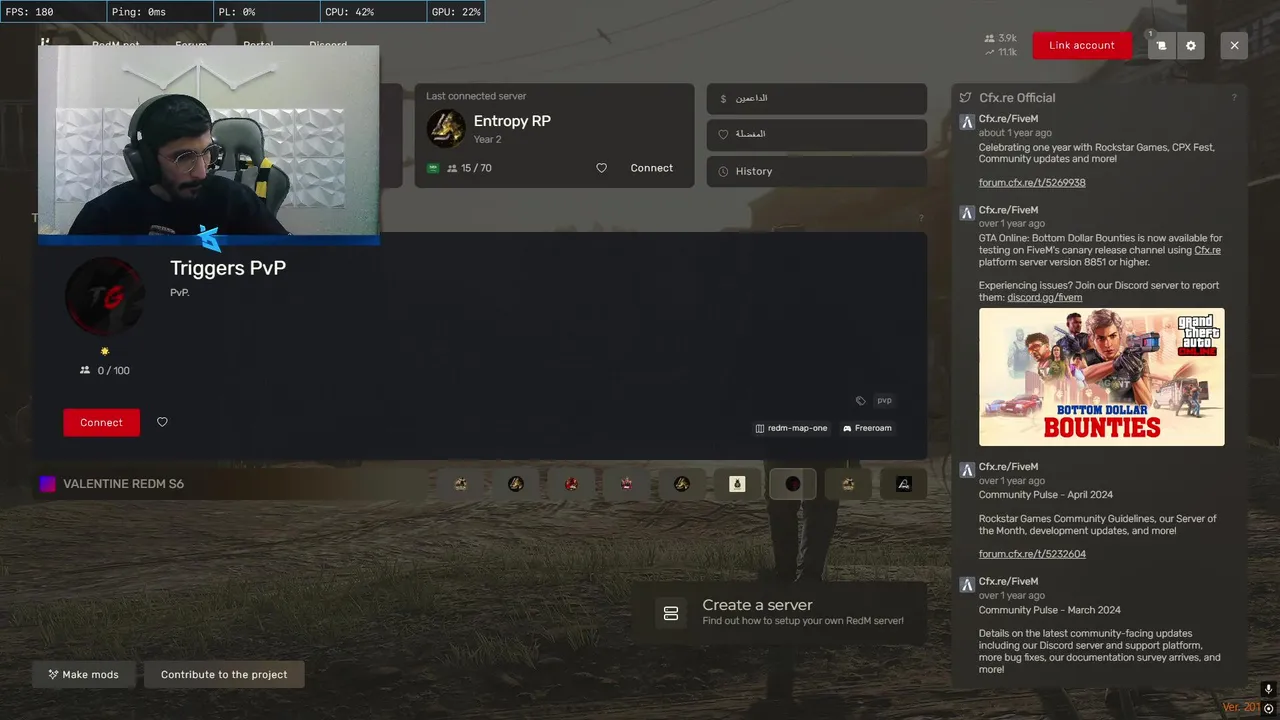Click the 0 / 100 player count text
1280x720 pixels.
tap(113, 371)
